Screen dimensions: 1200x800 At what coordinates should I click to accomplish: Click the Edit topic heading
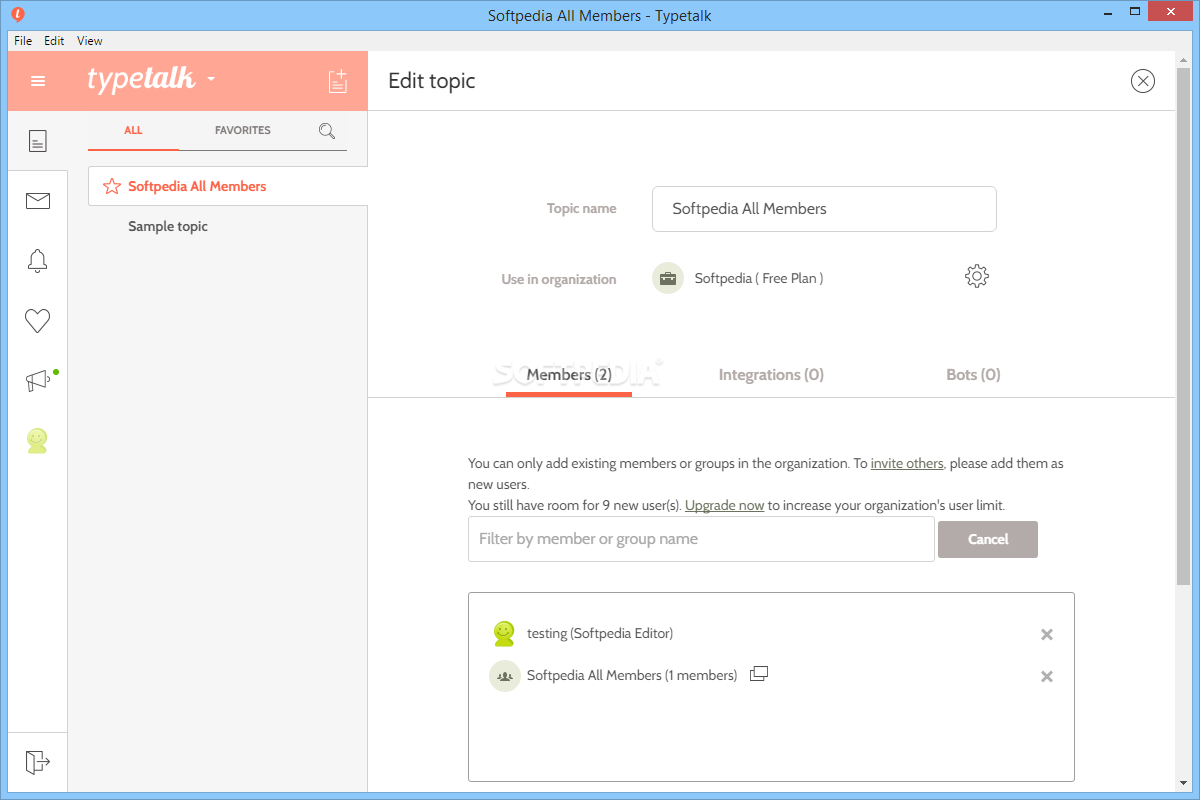tap(432, 81)
